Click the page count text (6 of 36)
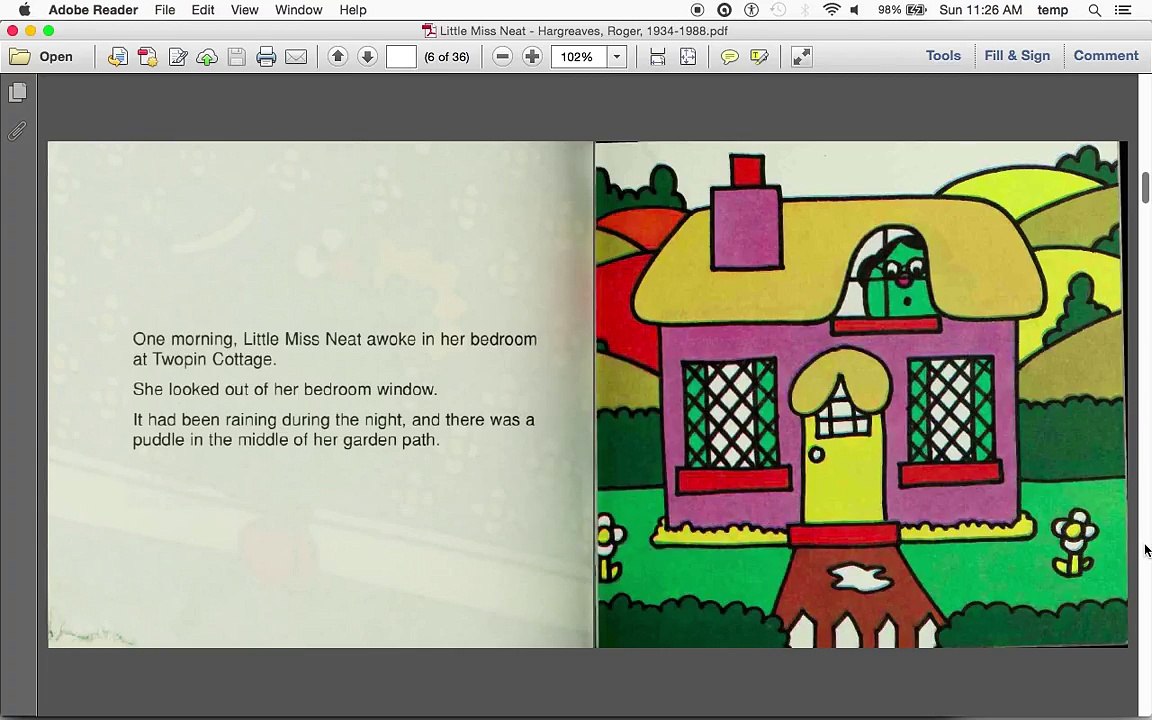 pyautogui.click(x=447, y=57)
